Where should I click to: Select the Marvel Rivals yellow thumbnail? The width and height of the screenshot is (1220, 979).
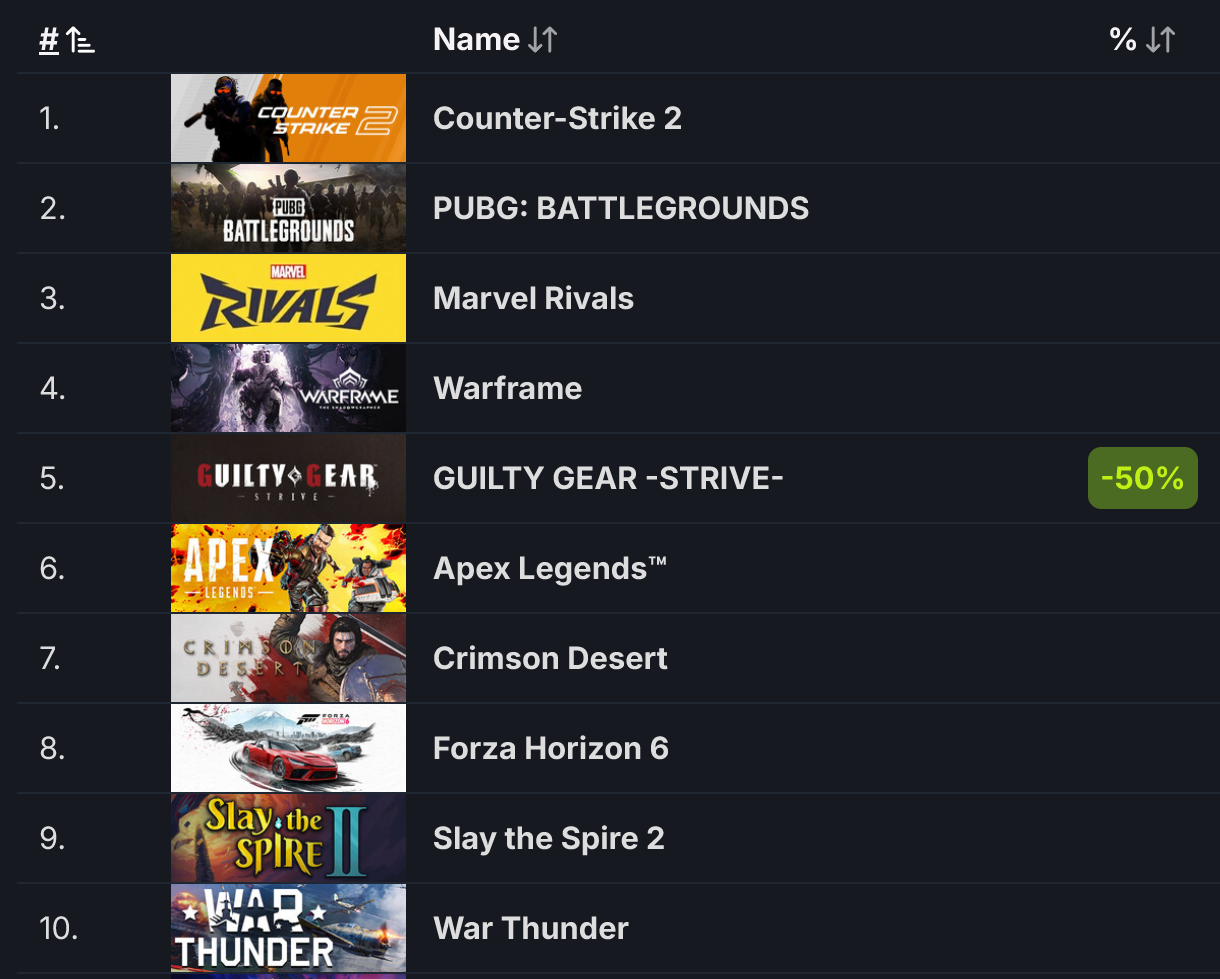288,298
